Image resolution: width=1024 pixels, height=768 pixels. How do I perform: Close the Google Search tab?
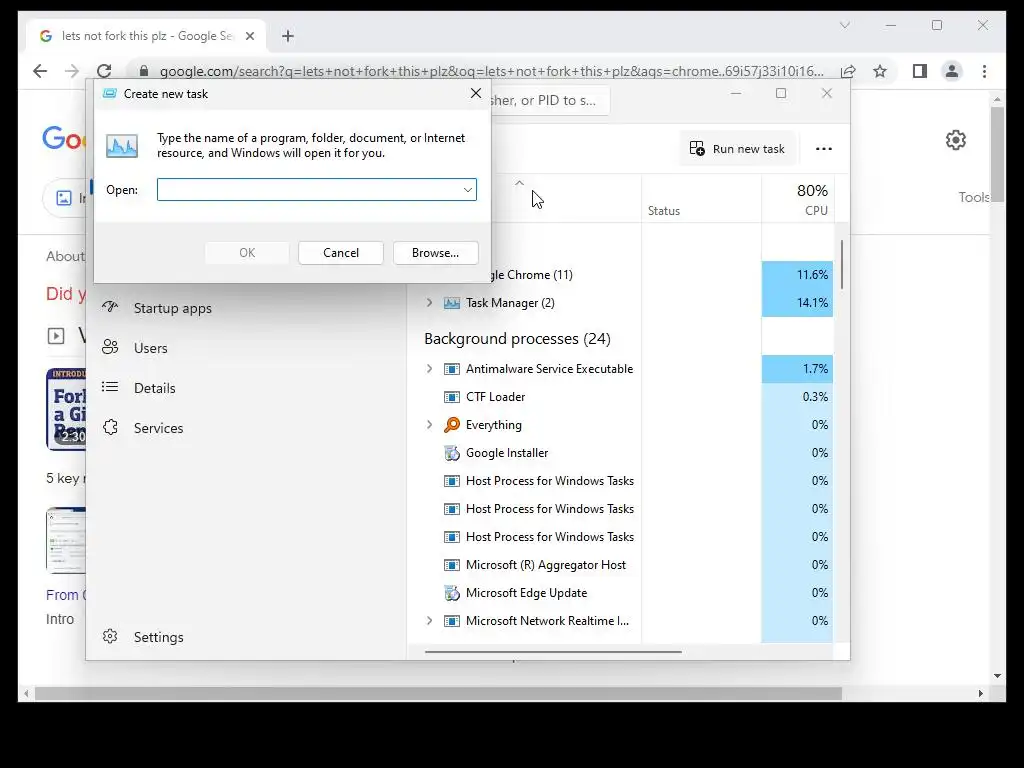pyautogui.click(x=249, y=36)
